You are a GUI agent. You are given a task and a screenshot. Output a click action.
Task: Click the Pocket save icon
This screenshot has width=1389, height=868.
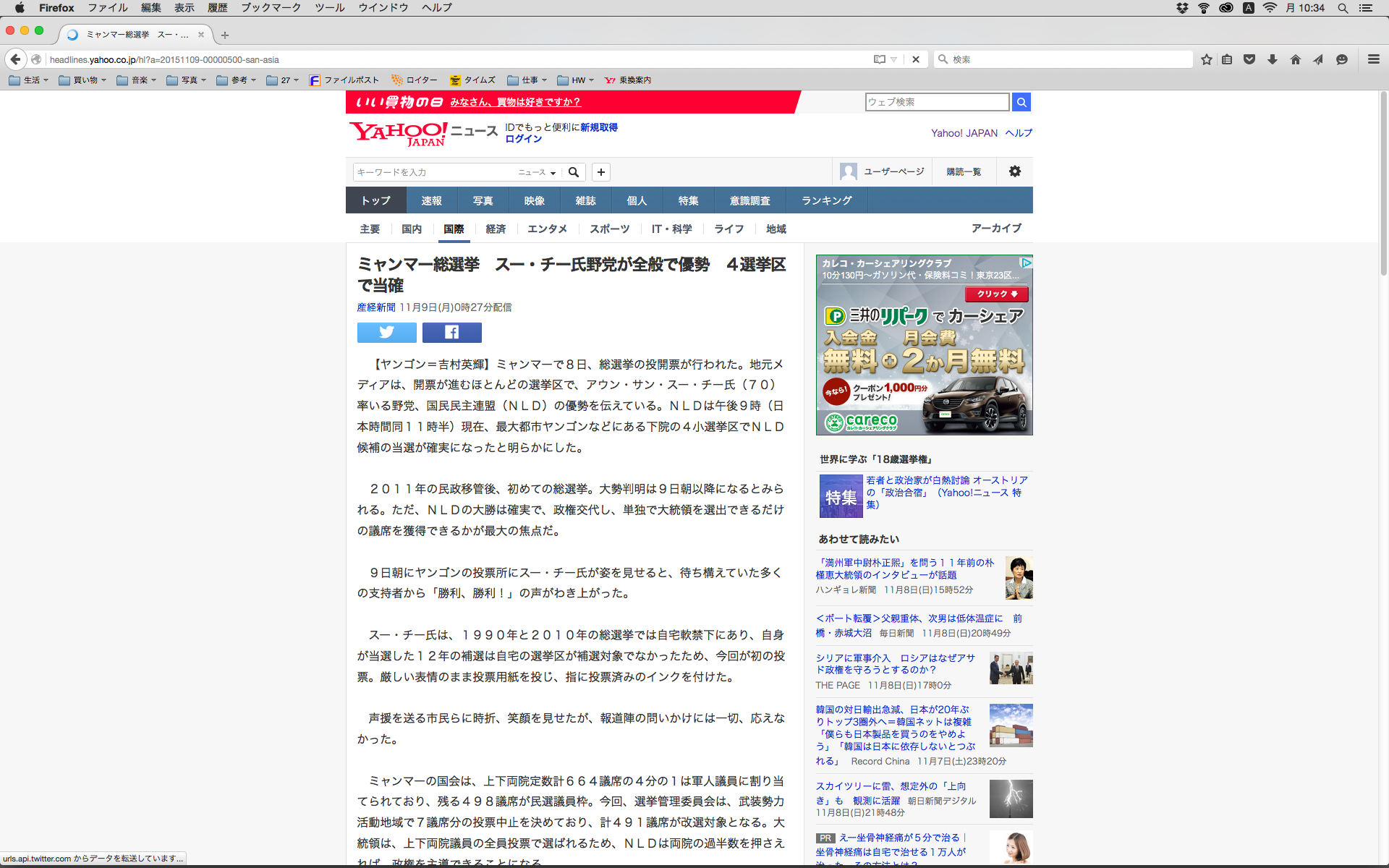1249,59
